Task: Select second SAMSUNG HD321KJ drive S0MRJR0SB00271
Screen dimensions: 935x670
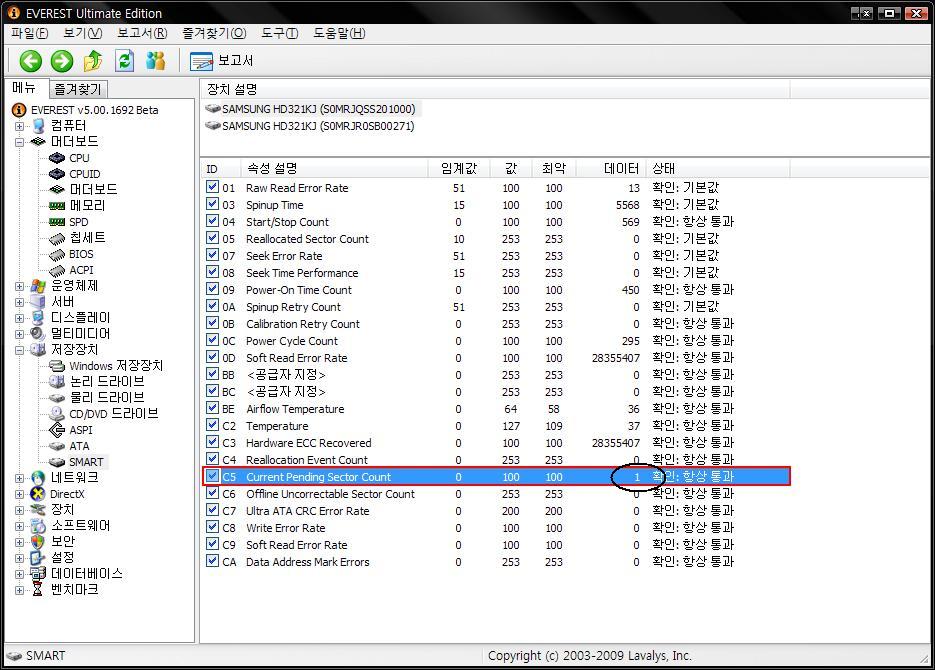Action: click(318, 126)
